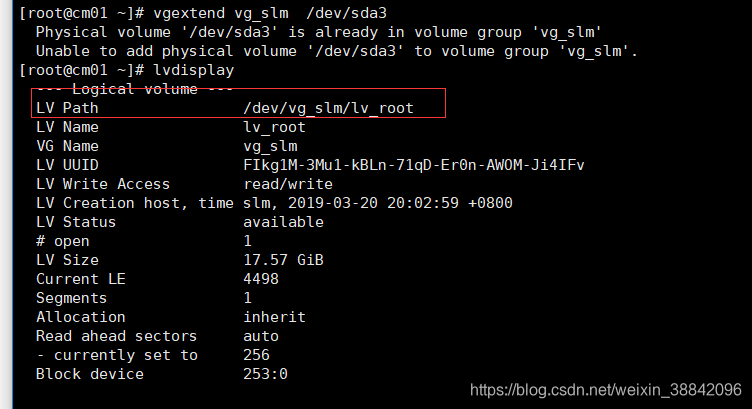Click the read/write access value

point(288,184)
